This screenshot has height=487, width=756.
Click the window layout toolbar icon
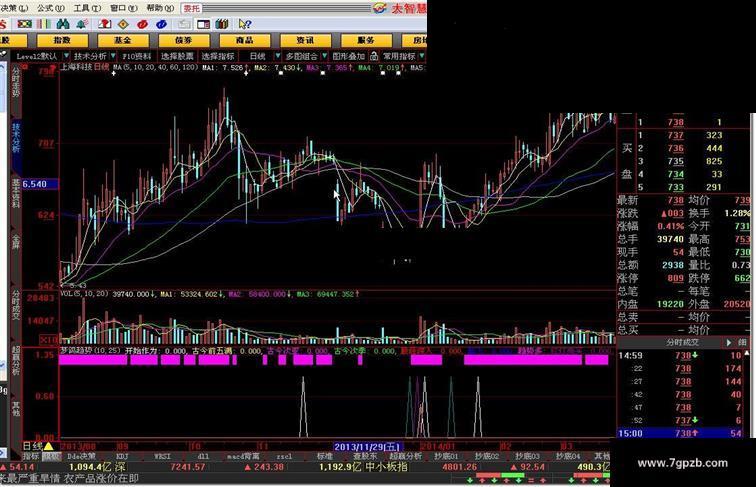coord(203,24)
